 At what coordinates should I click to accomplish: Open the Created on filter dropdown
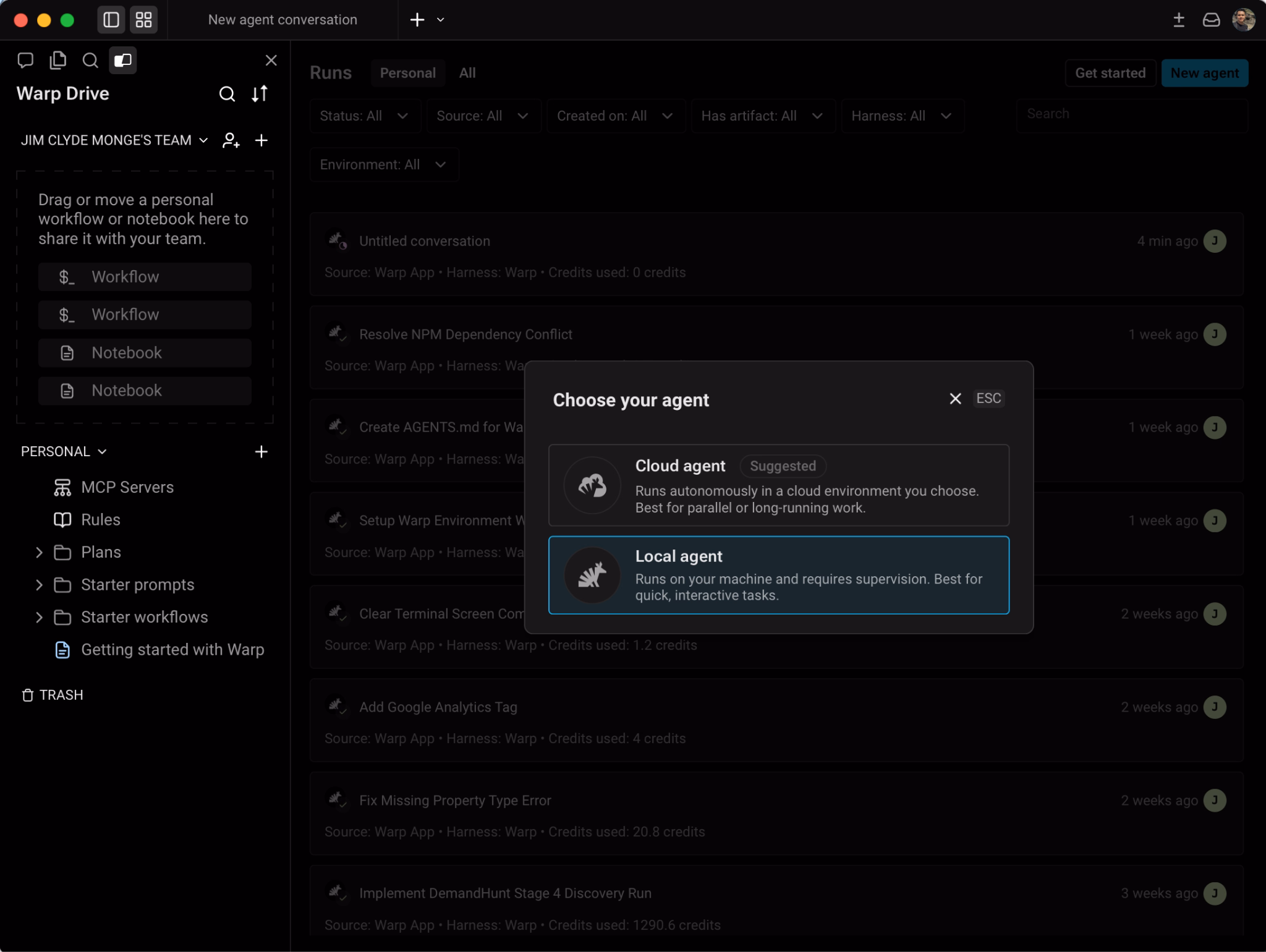click(x=616, y=116)
